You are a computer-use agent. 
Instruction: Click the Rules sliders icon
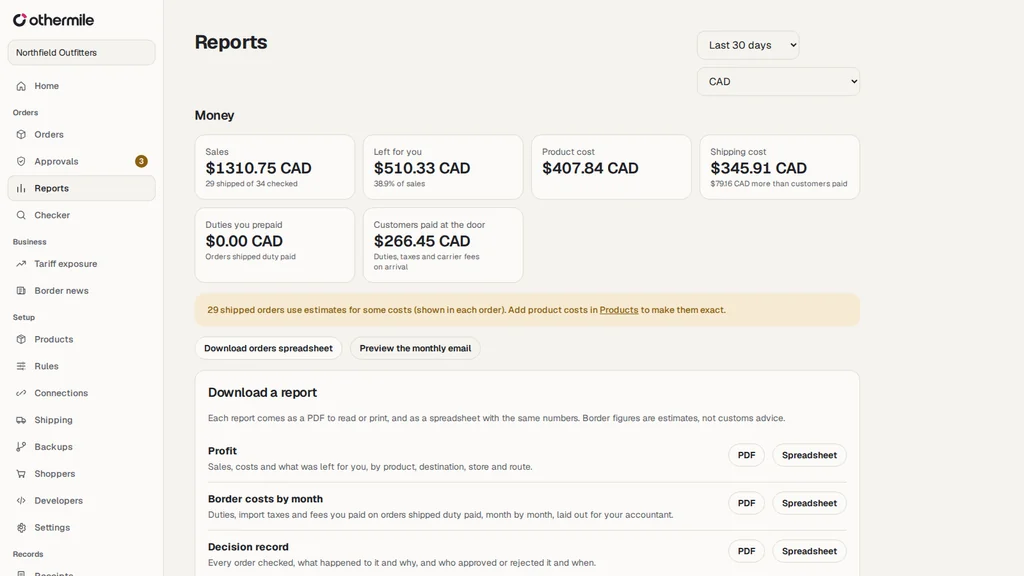tap(21, 366)
